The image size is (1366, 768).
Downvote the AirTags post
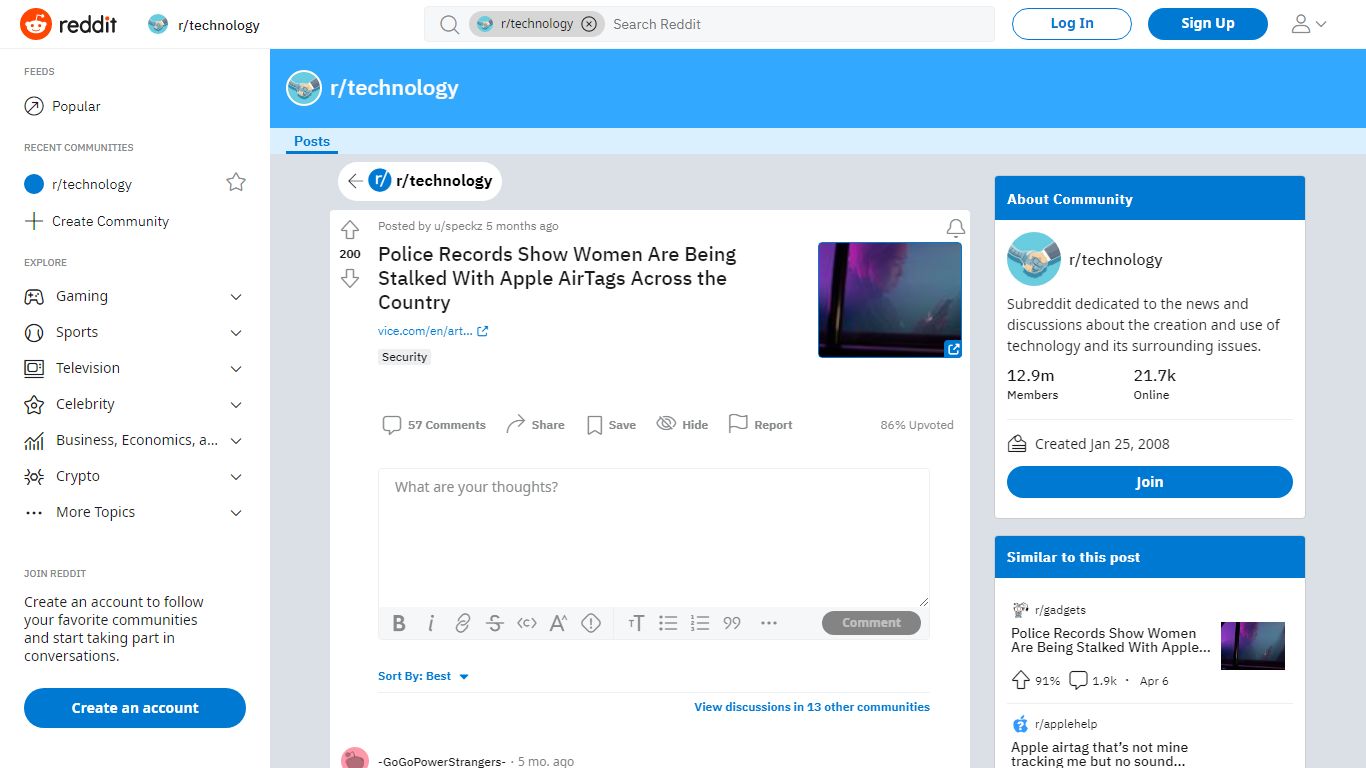(x=350, y=278)
